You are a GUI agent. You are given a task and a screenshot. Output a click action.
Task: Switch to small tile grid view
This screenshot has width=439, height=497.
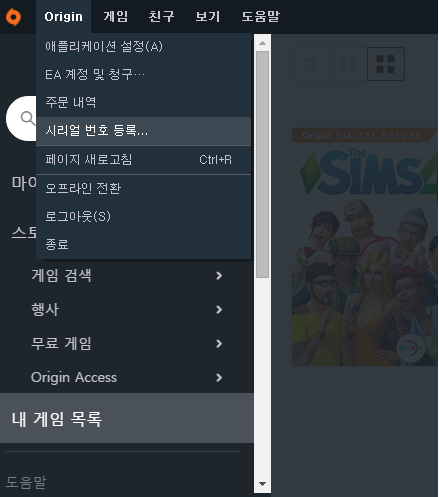310,64
